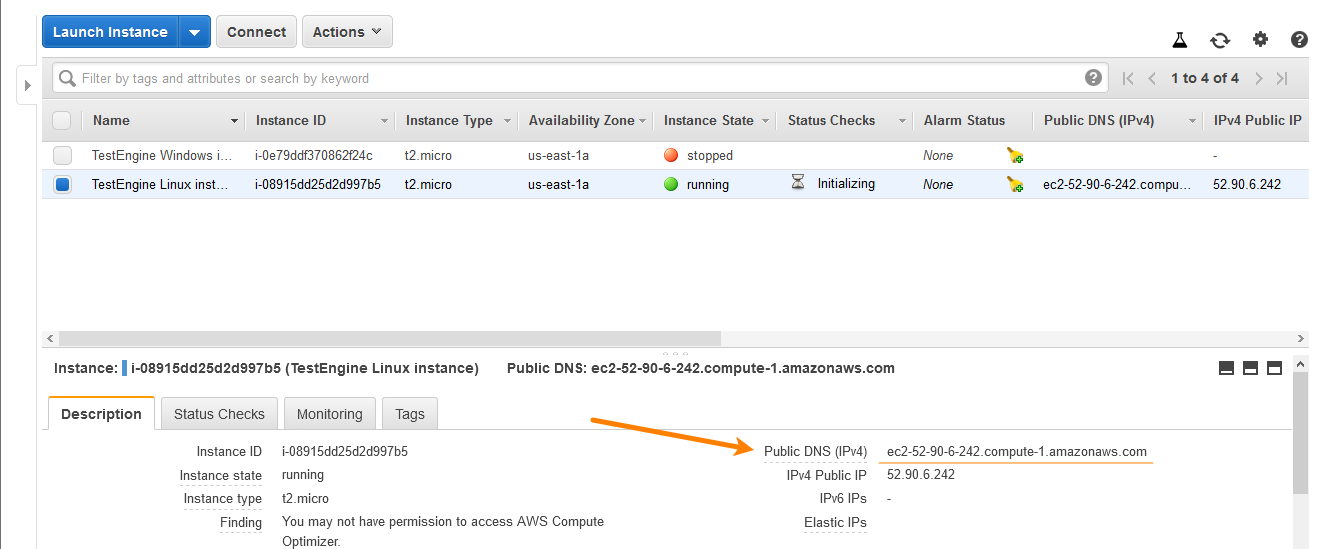Screen dimensions: 1322x549
Task: Open the experiments flask icon
Action: [1180, 40]
